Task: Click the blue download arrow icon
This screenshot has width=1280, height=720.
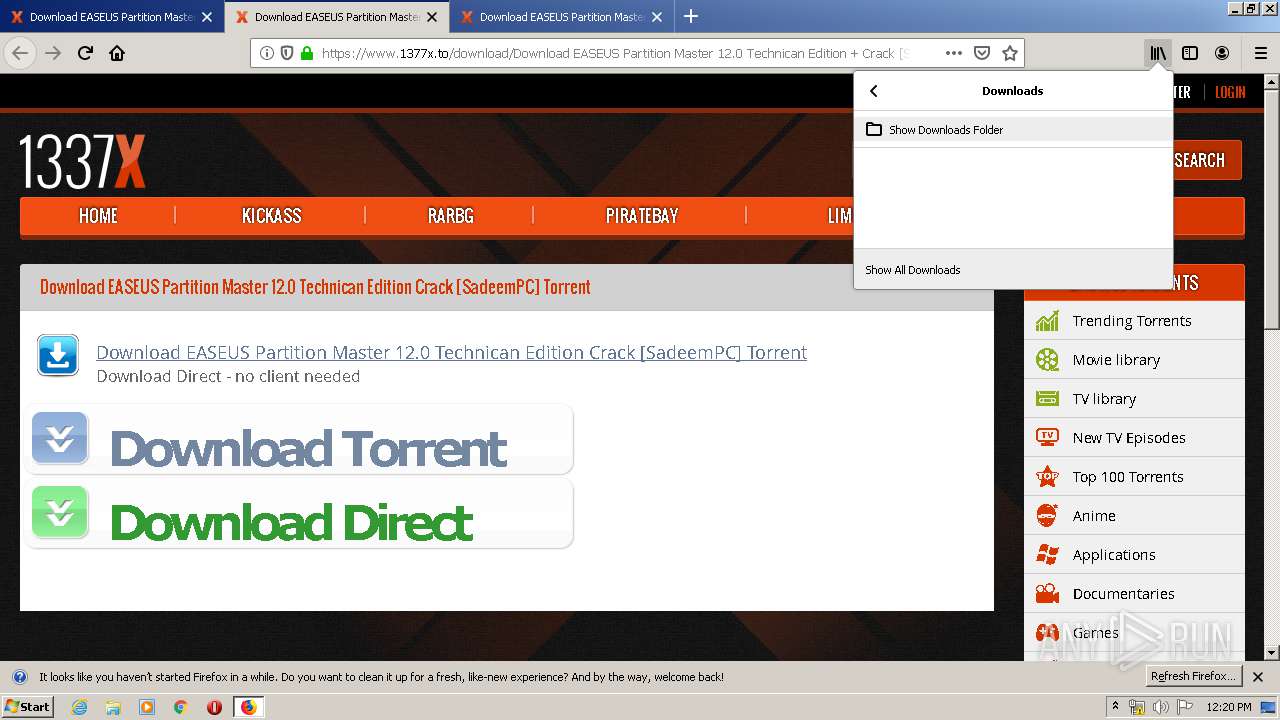Action: (58, 355)
